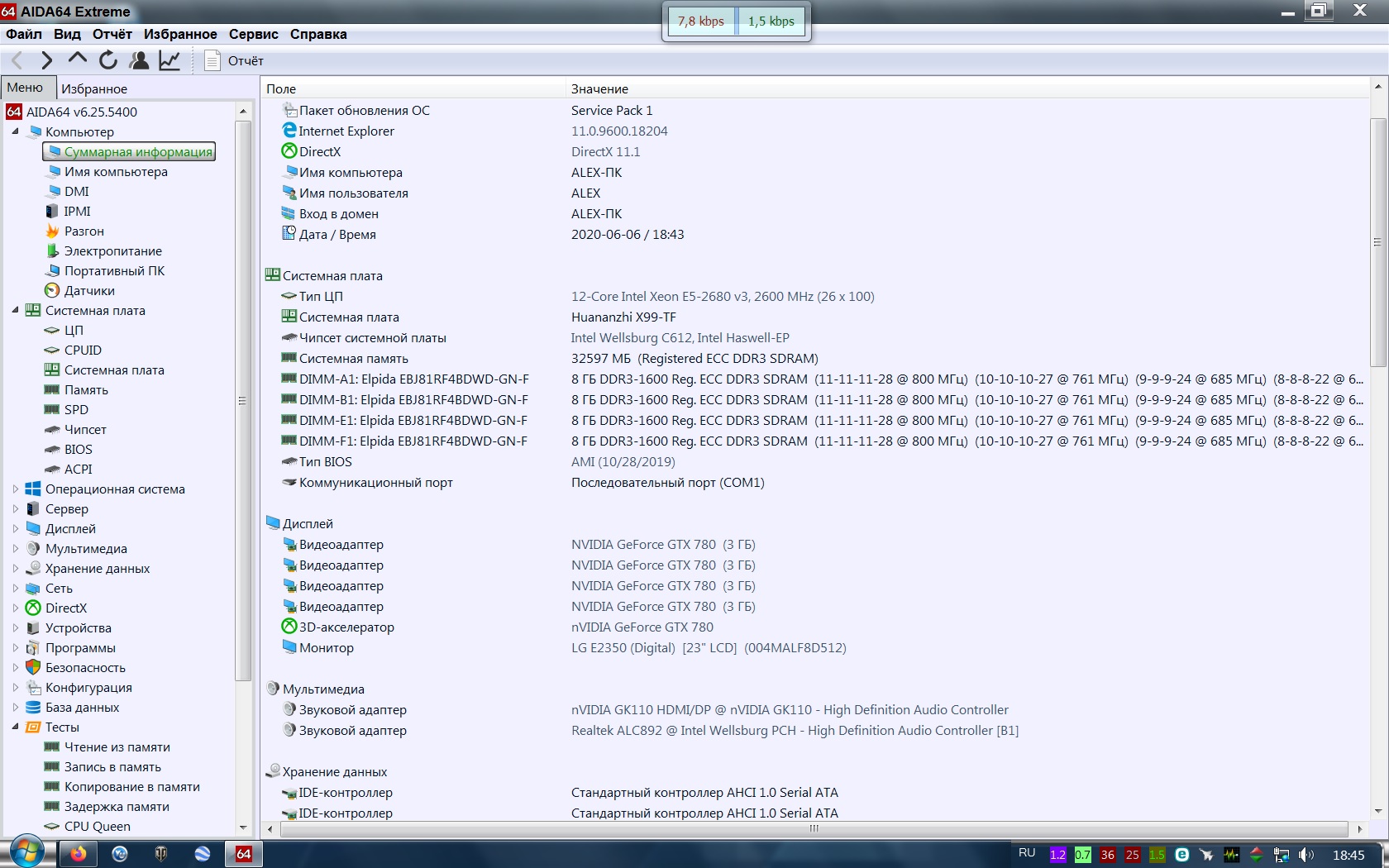Expand the Операционная система tree node
1389x868 pixels.
pyautogui.click(x=15, y=489)
